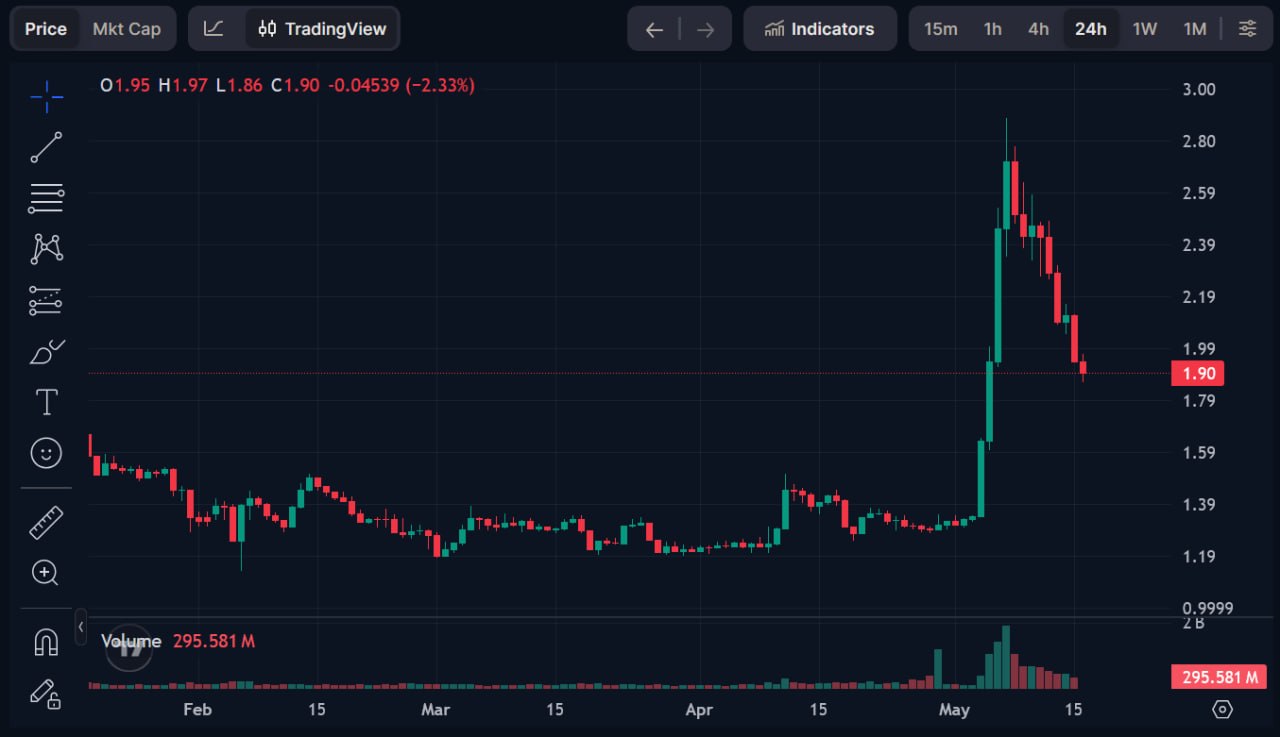
Task: Open the Fibonacci retracement tool
Action: (x=46, y=198)
